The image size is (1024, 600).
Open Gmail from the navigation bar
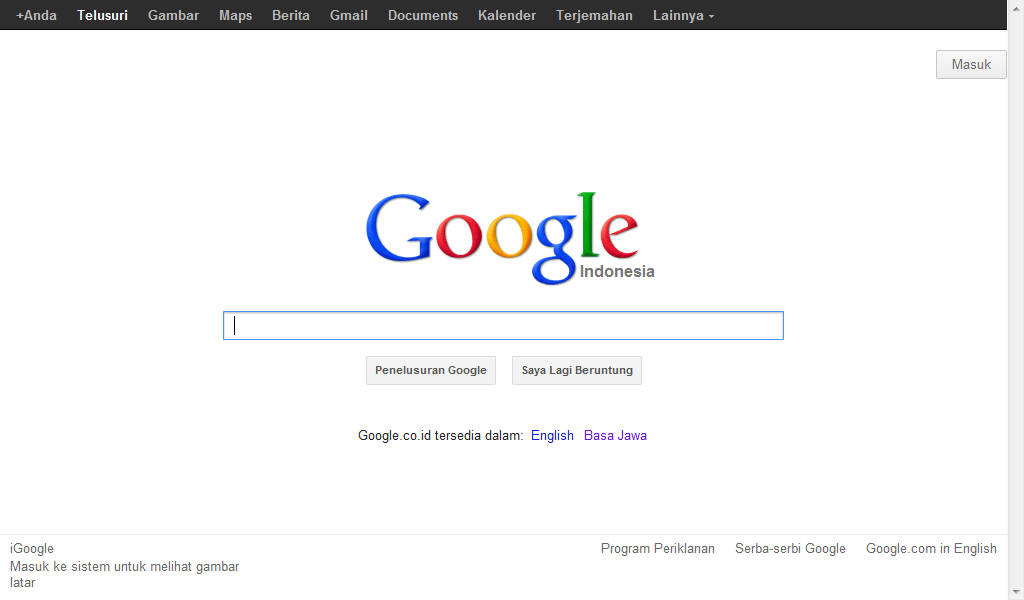pyautogui.click(x=349, y=15)
